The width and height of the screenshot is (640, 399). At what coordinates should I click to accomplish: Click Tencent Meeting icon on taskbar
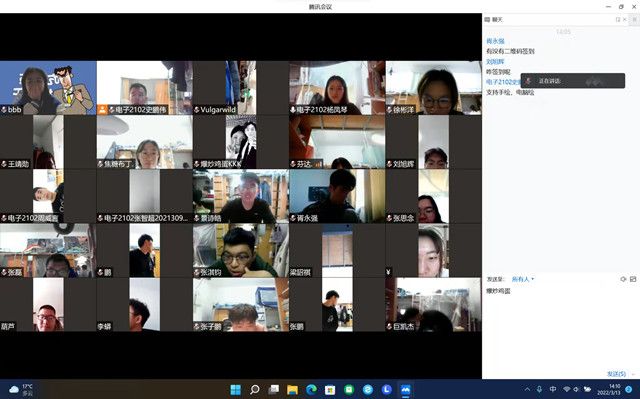tap(405, 390)
